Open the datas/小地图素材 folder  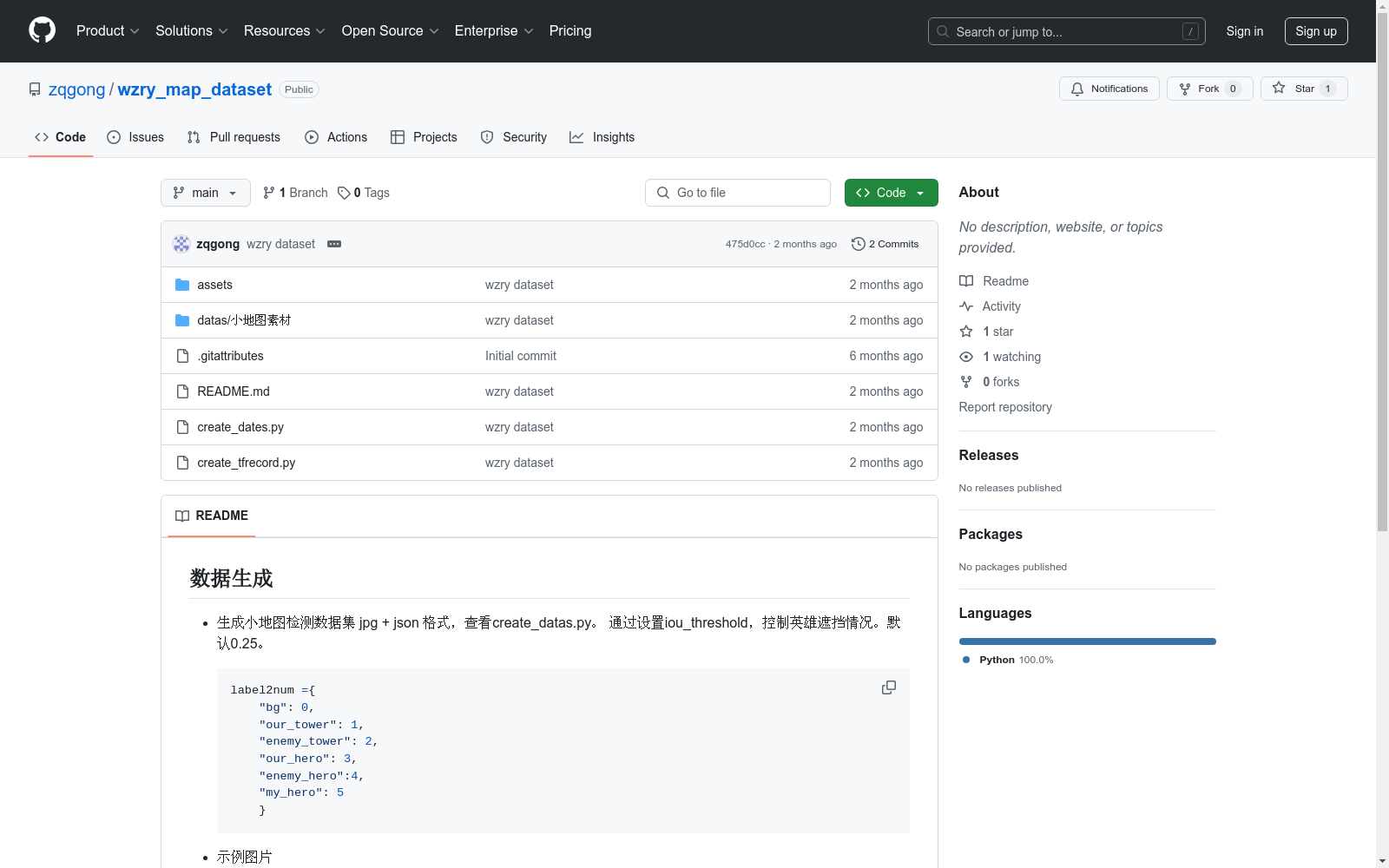point(244,320)
